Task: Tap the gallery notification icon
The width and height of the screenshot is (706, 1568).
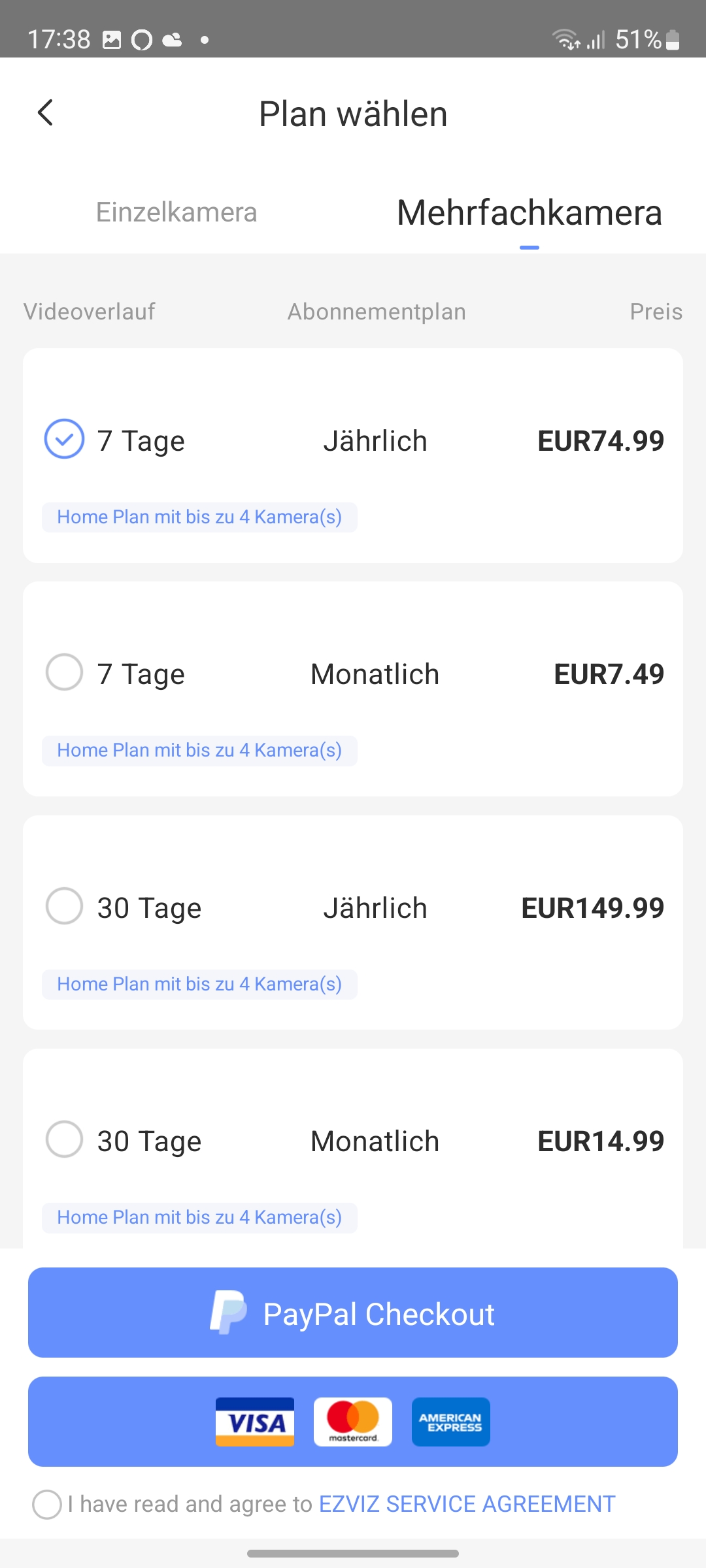Action: click(112, 40)
